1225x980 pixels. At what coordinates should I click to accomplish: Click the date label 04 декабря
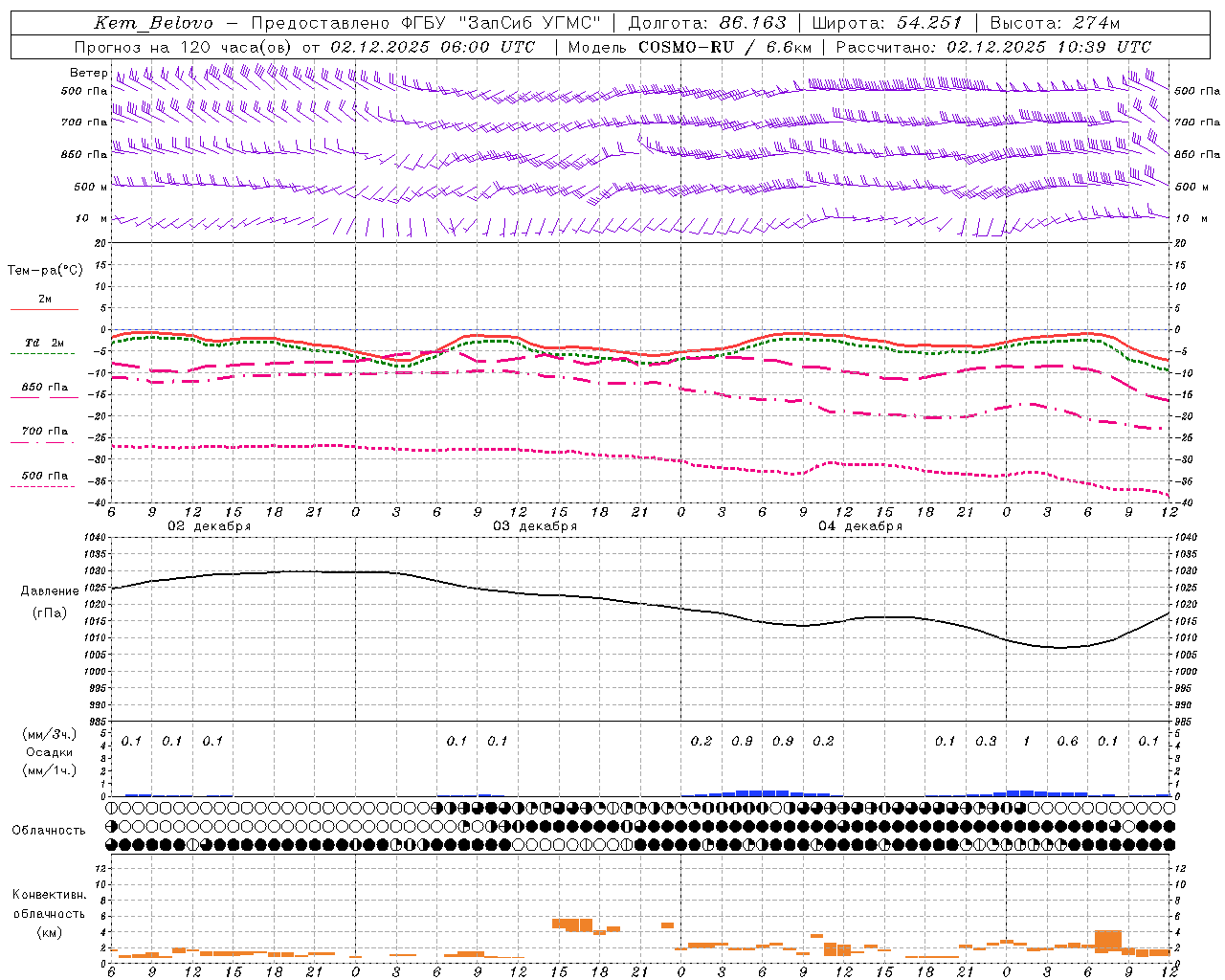[860, 526]
